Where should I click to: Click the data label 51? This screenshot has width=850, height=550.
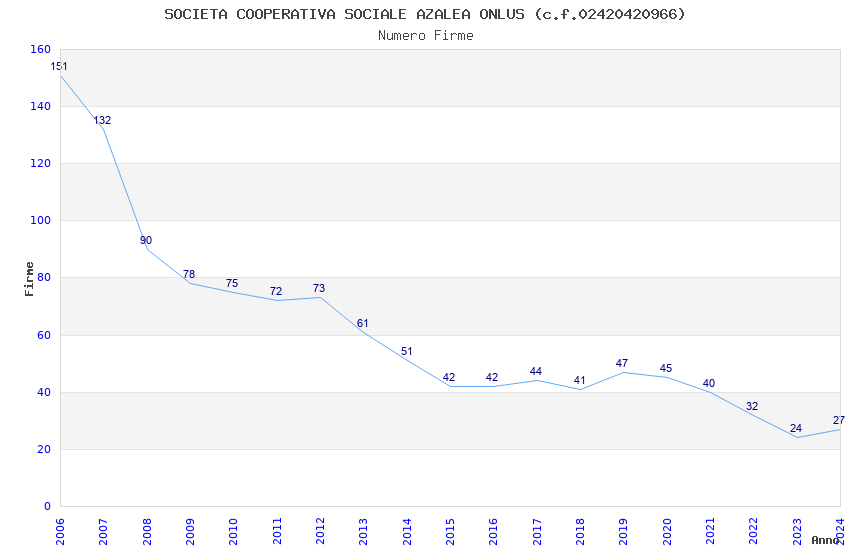[407, 352]
